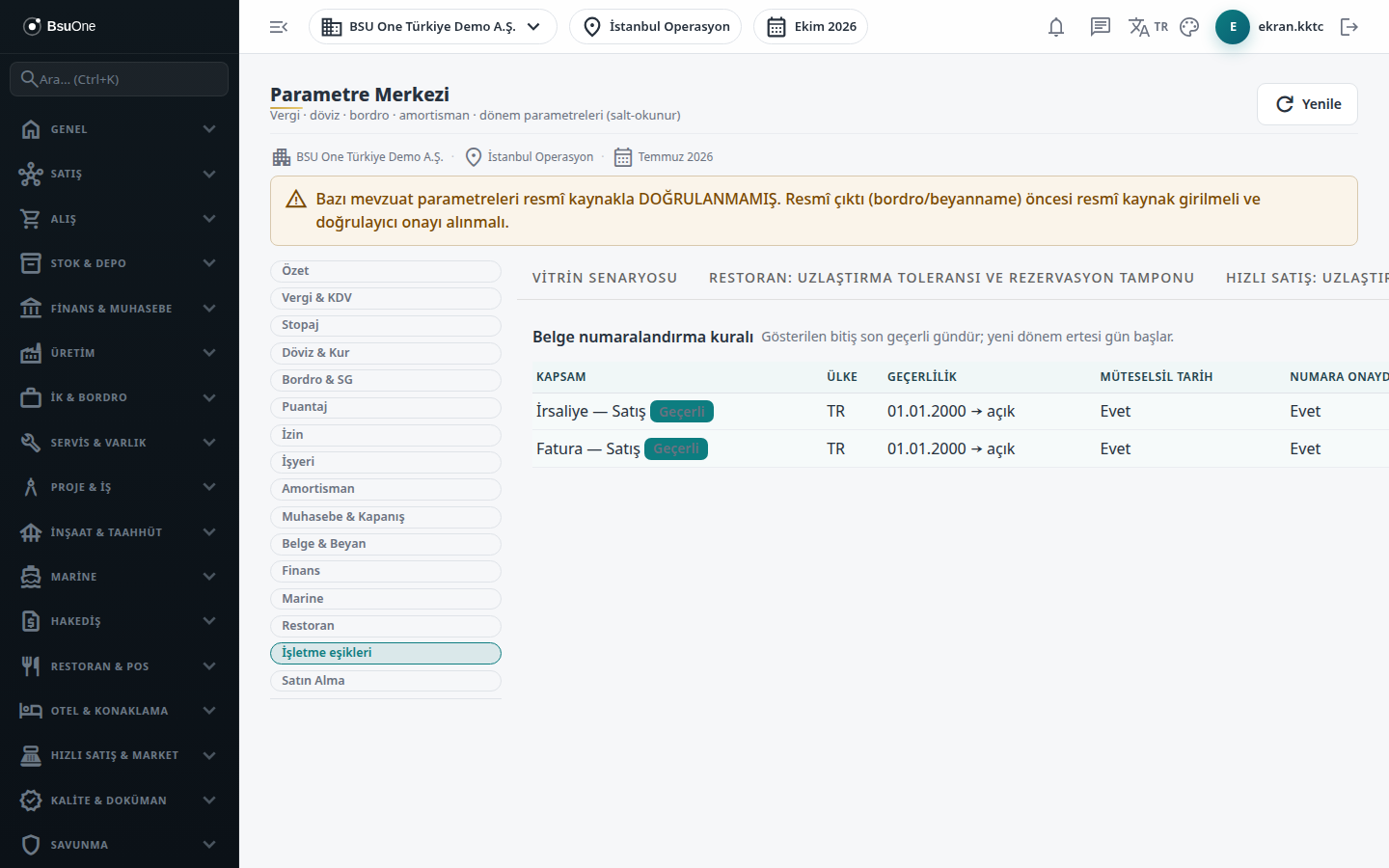The image size is (1389, 868).
Task: Open the Marine ship icon
Action: coord(31,577)
